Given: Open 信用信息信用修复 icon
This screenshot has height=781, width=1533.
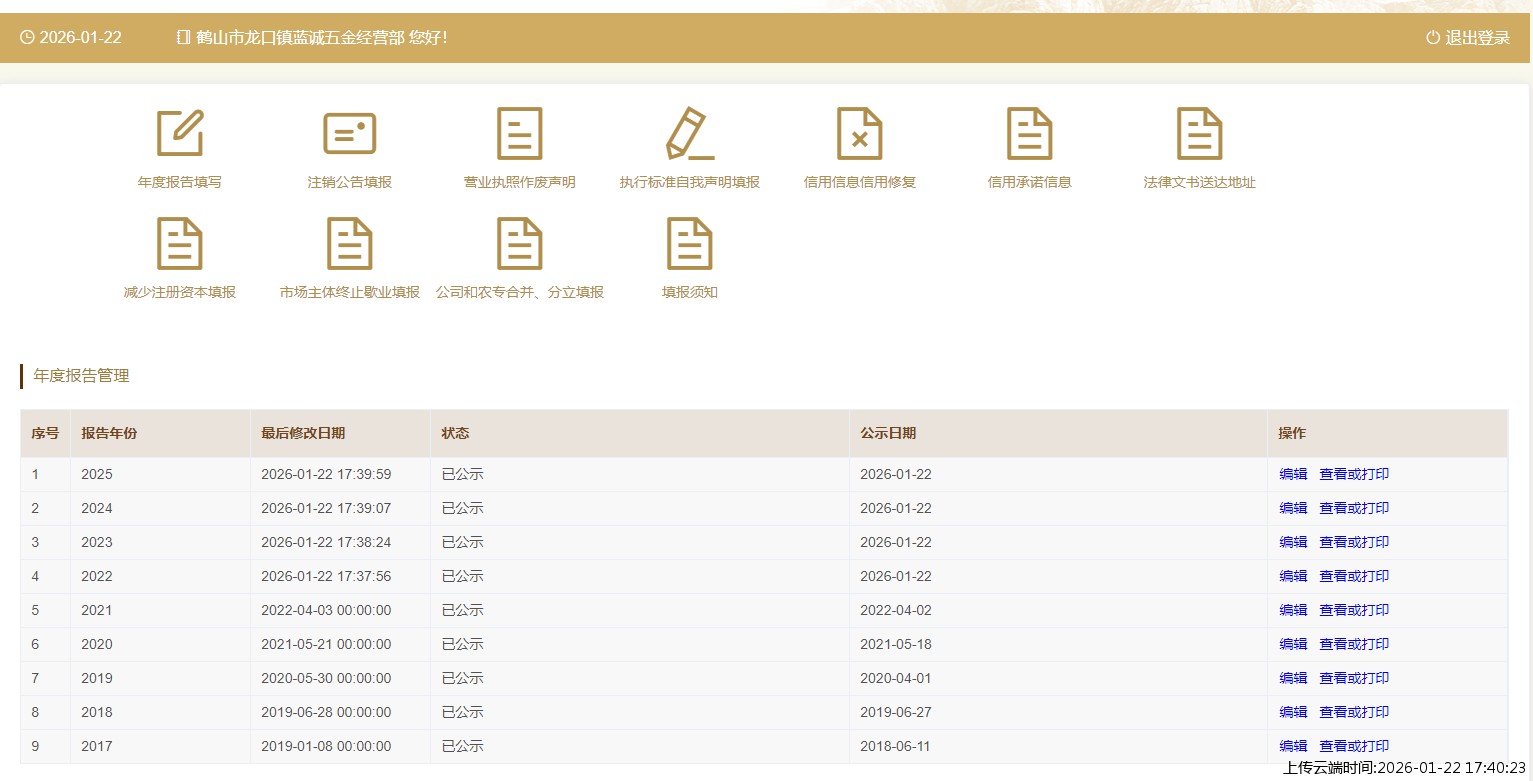Looking at the screenshot, I should (x=859, y=133).
